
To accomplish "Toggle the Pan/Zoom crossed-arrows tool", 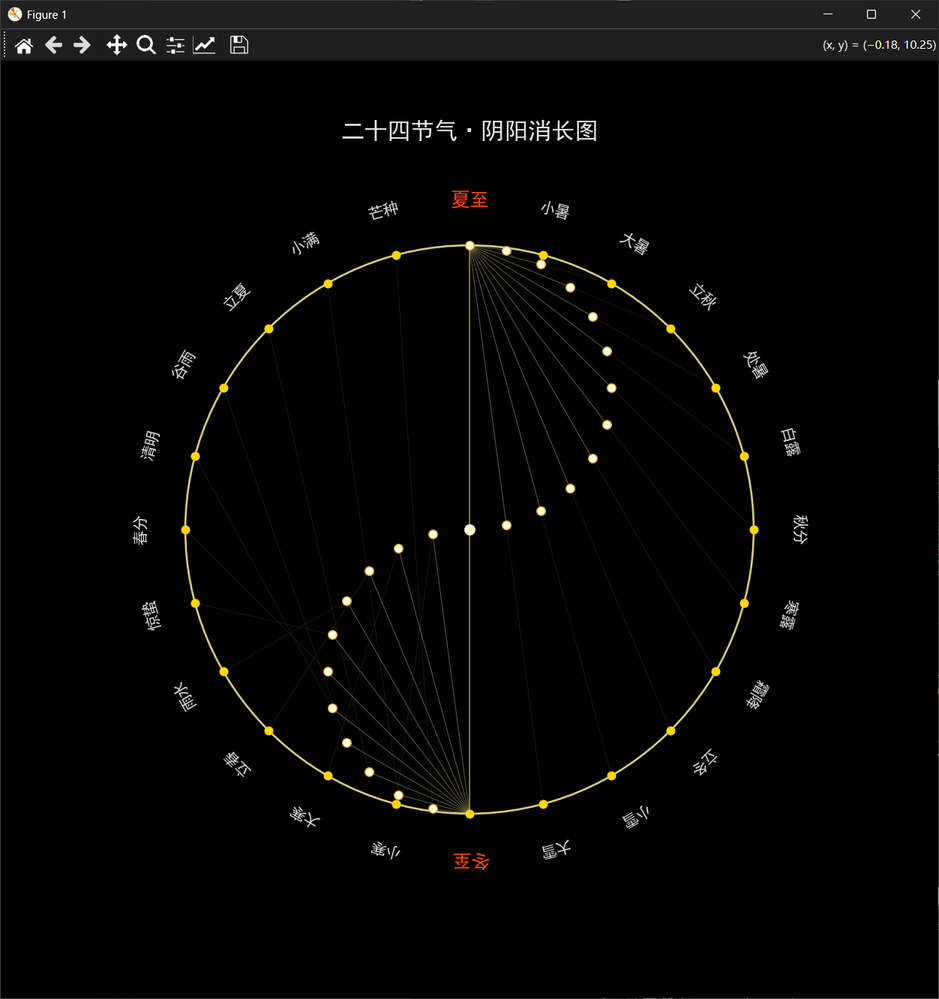I will [x=116, y=45].
